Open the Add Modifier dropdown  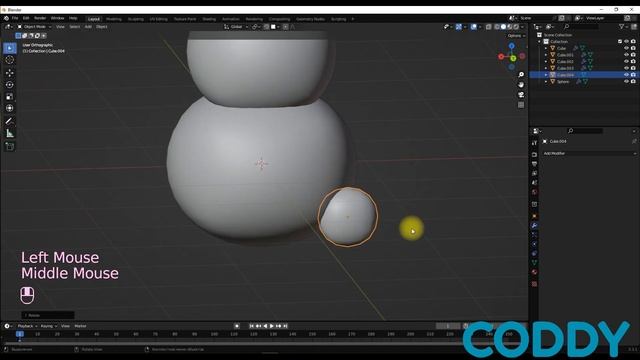coord(589,153)
